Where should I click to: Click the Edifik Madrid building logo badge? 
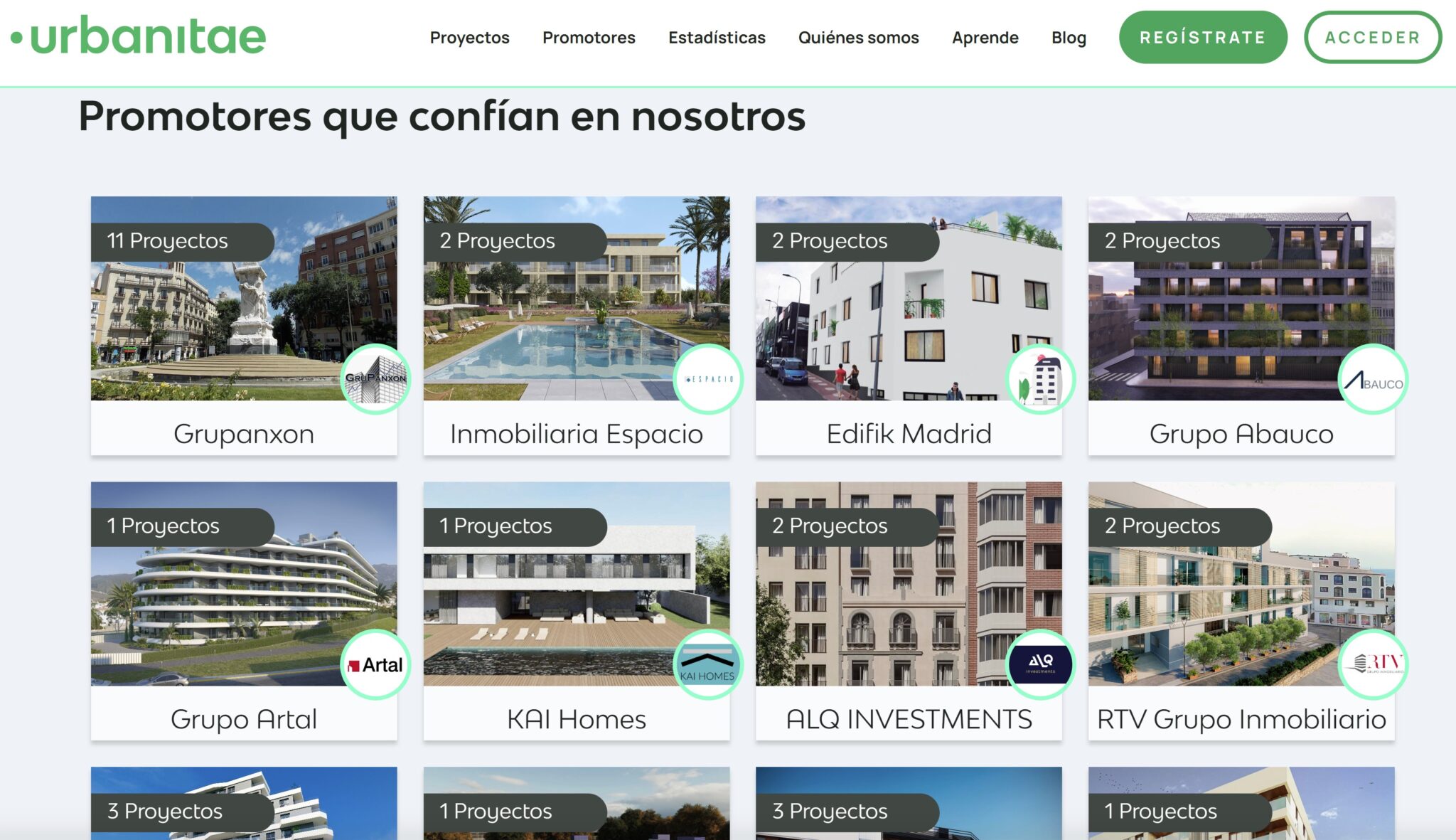pyautogui.click(x=1041, y=378)
